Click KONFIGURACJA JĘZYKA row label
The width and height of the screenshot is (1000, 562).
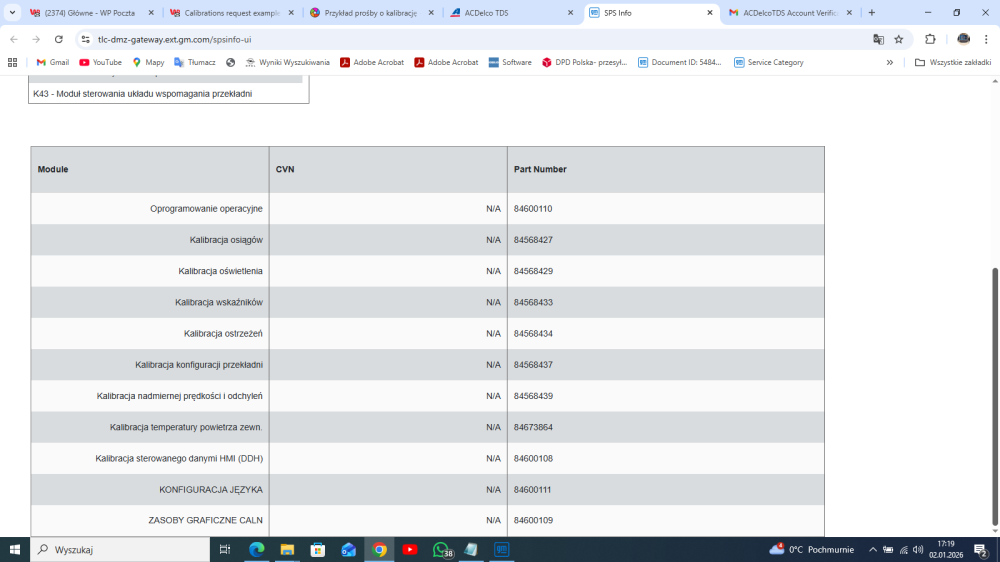210,490
